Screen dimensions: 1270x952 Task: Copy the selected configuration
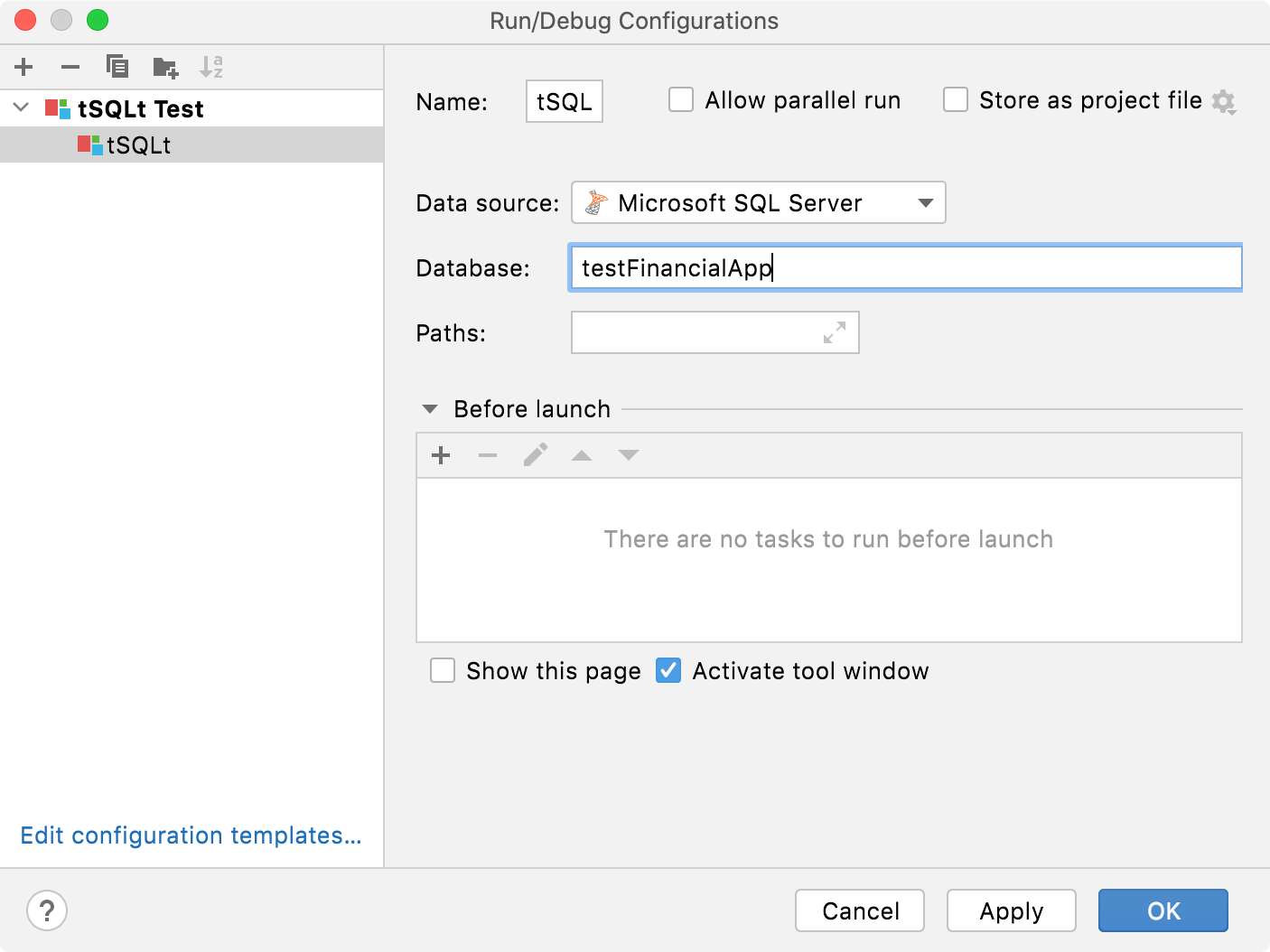[x=117, y=66]
